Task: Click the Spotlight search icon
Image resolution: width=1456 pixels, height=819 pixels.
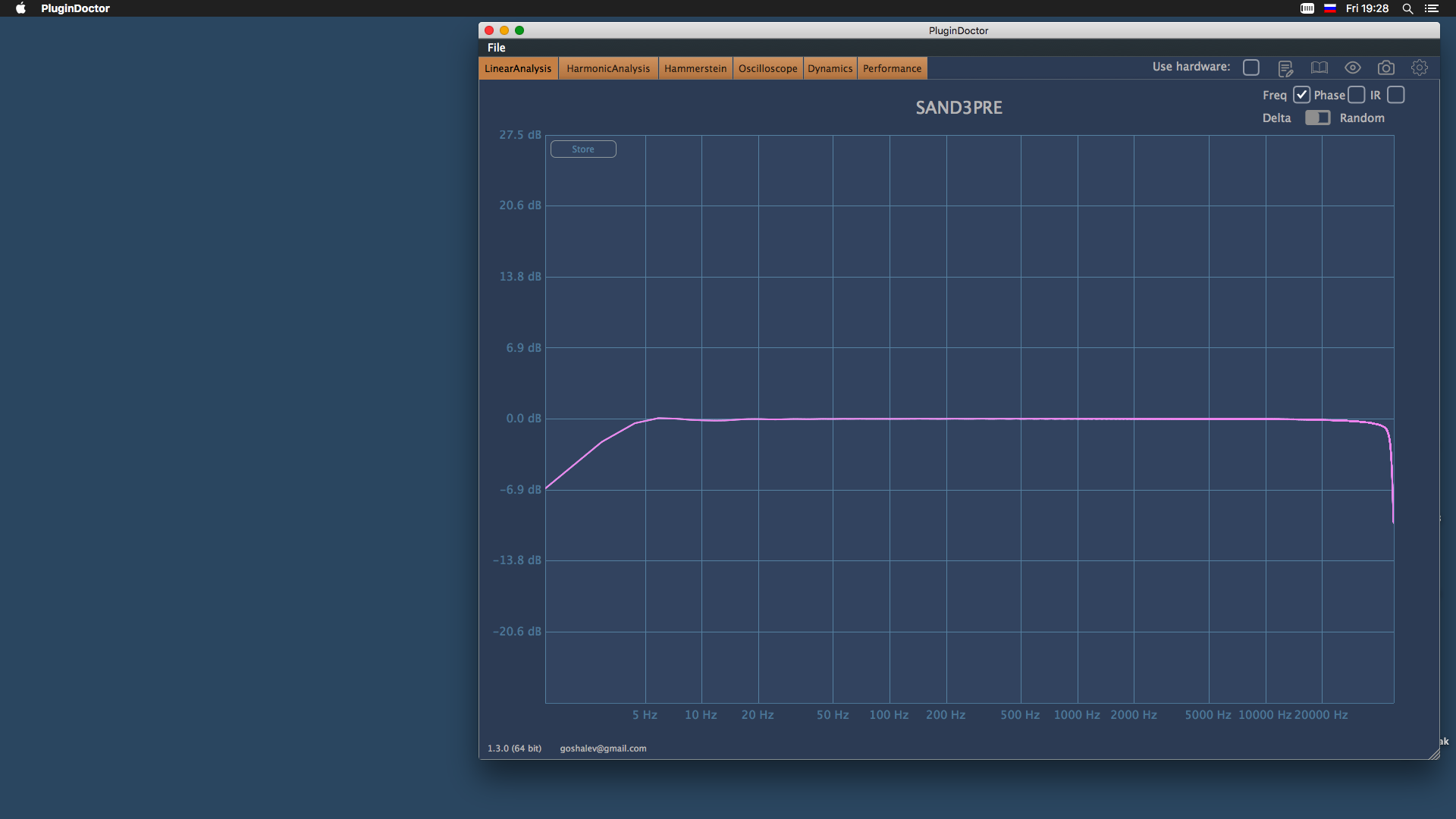Action: pos(1407,8)
